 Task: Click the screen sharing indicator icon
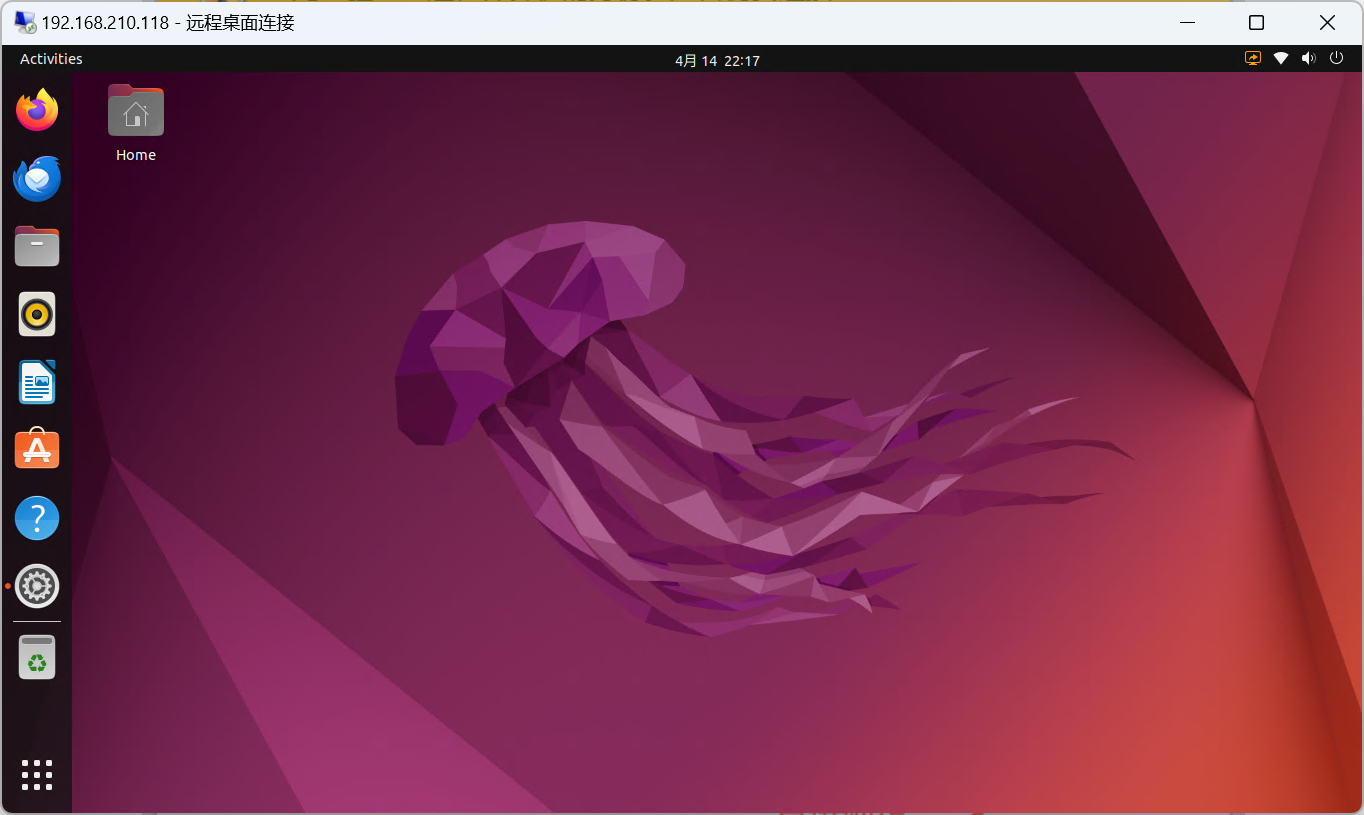[1253, 59]
